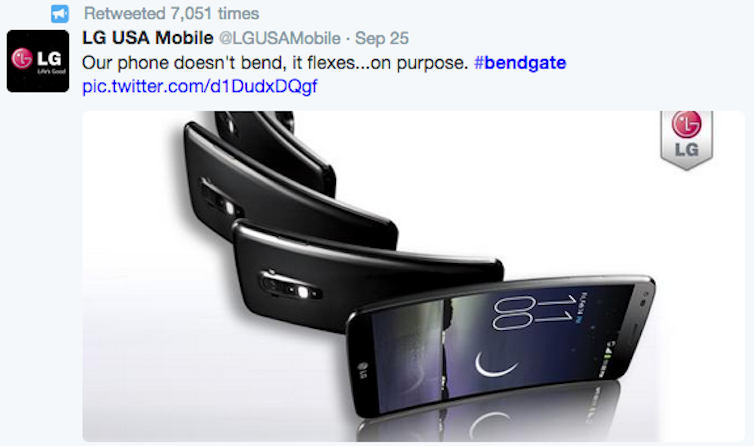
Task: Click the @LGUSAMobile handle
Action: (280, 38)
